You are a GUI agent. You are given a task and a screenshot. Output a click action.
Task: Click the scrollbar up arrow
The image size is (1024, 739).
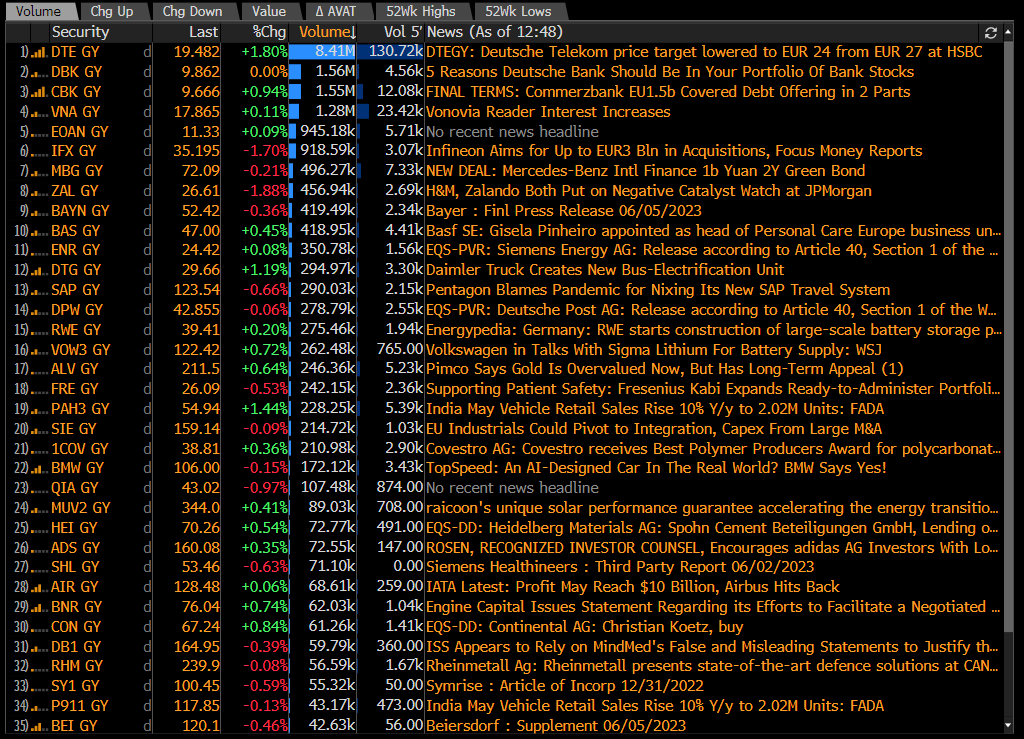(x=1009, y=31)
